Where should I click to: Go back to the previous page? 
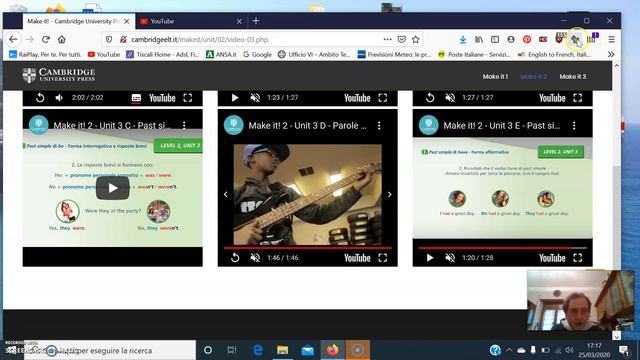[13, 40]
